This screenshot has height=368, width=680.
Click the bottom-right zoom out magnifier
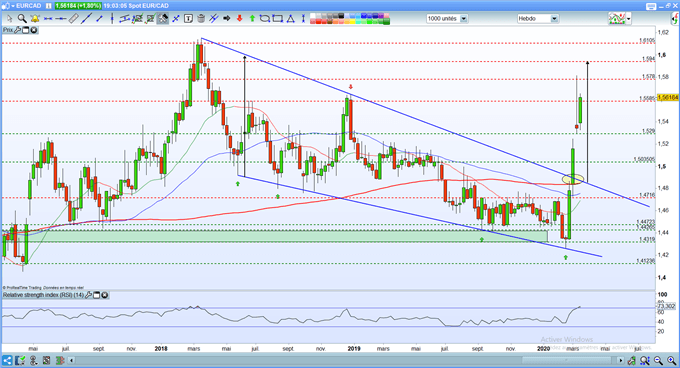coord(658,360)
